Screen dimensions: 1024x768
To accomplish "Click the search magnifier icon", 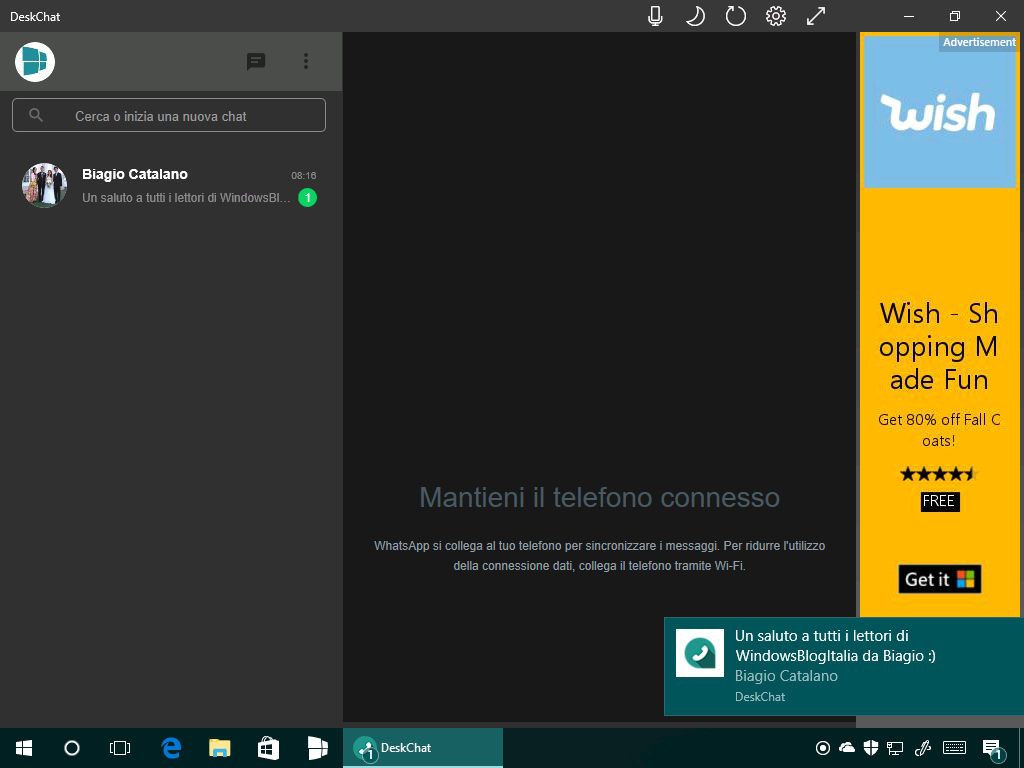I will [37, 116].
